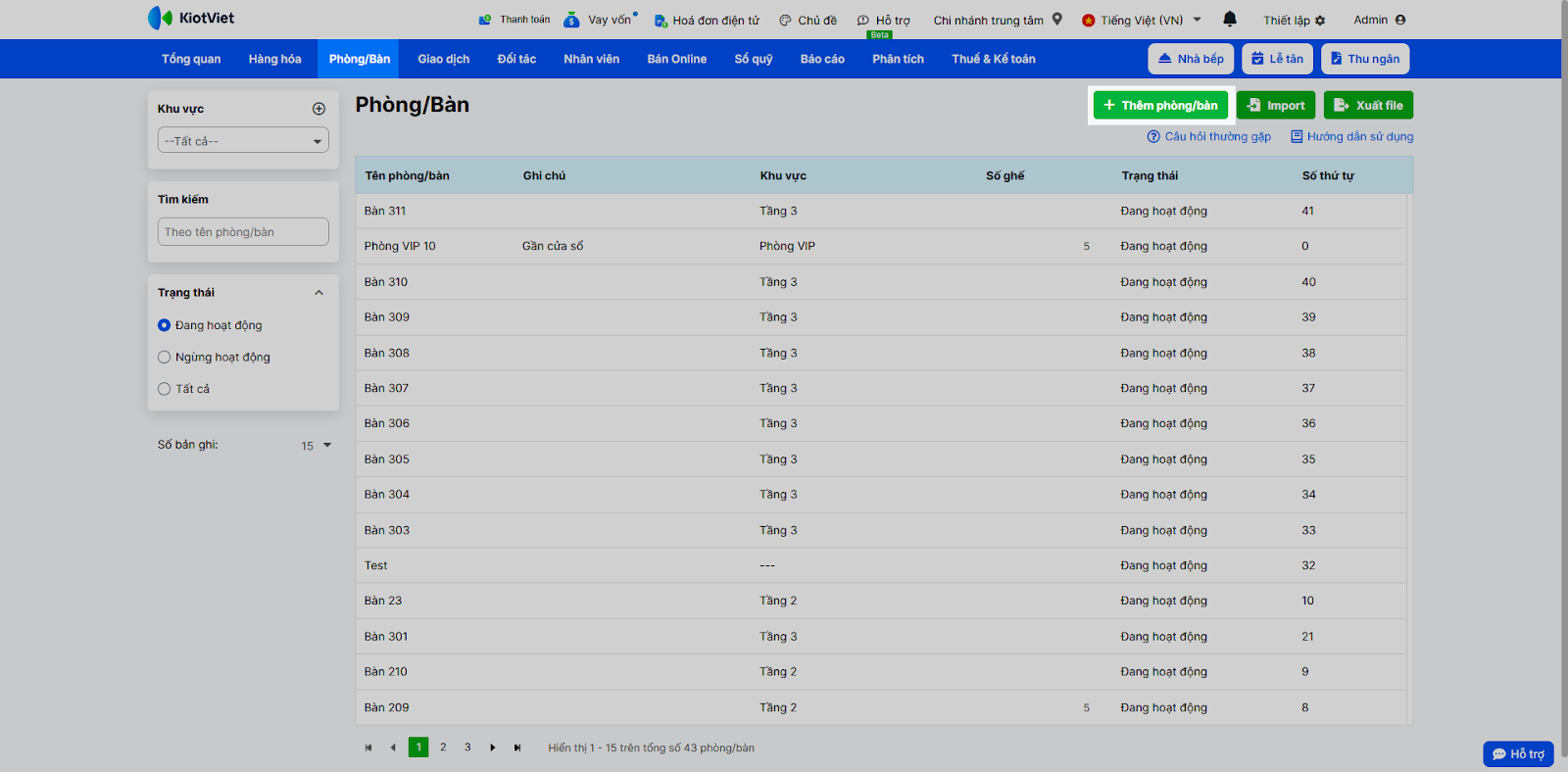Viewport: 1568px width, 772px height.
Task: Click the KiotViet logo
Action: tap(191, 18)
